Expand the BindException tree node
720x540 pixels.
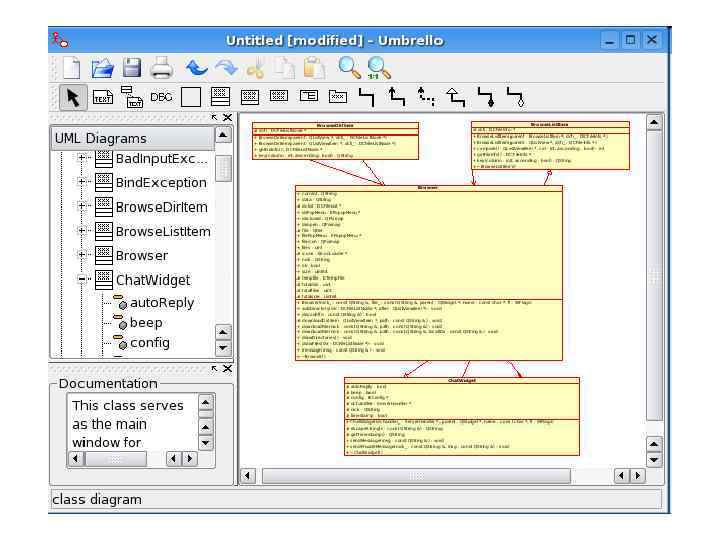tap(82, 182)
